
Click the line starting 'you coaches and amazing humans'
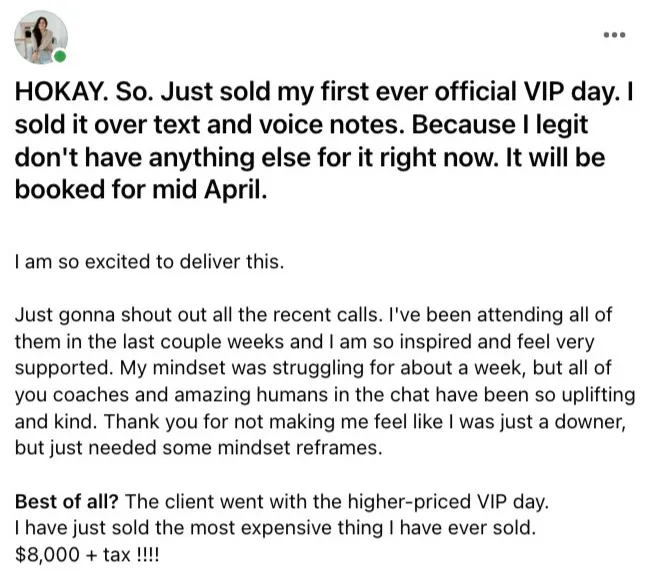coord(325,395)
